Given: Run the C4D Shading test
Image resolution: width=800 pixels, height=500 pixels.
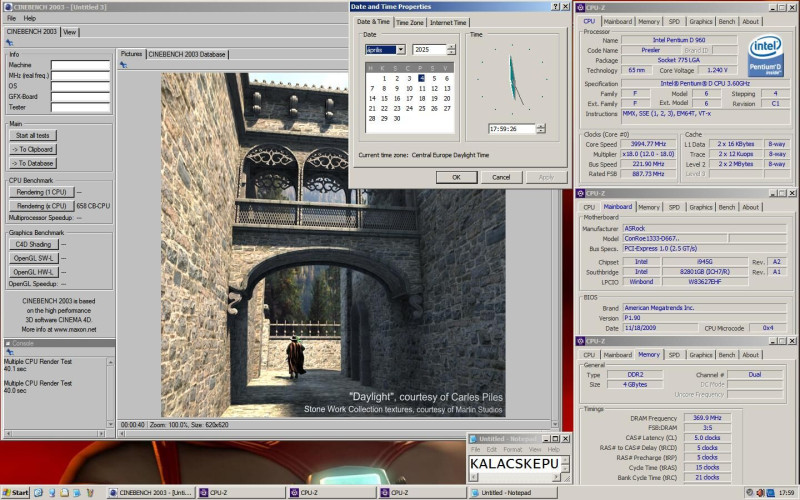Looking at the screenshot, I should coord(33,244).
